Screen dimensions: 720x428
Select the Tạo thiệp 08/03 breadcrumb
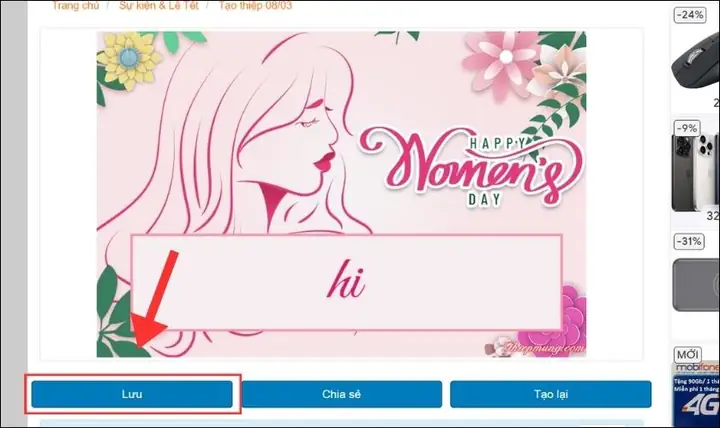coord(255,6)
